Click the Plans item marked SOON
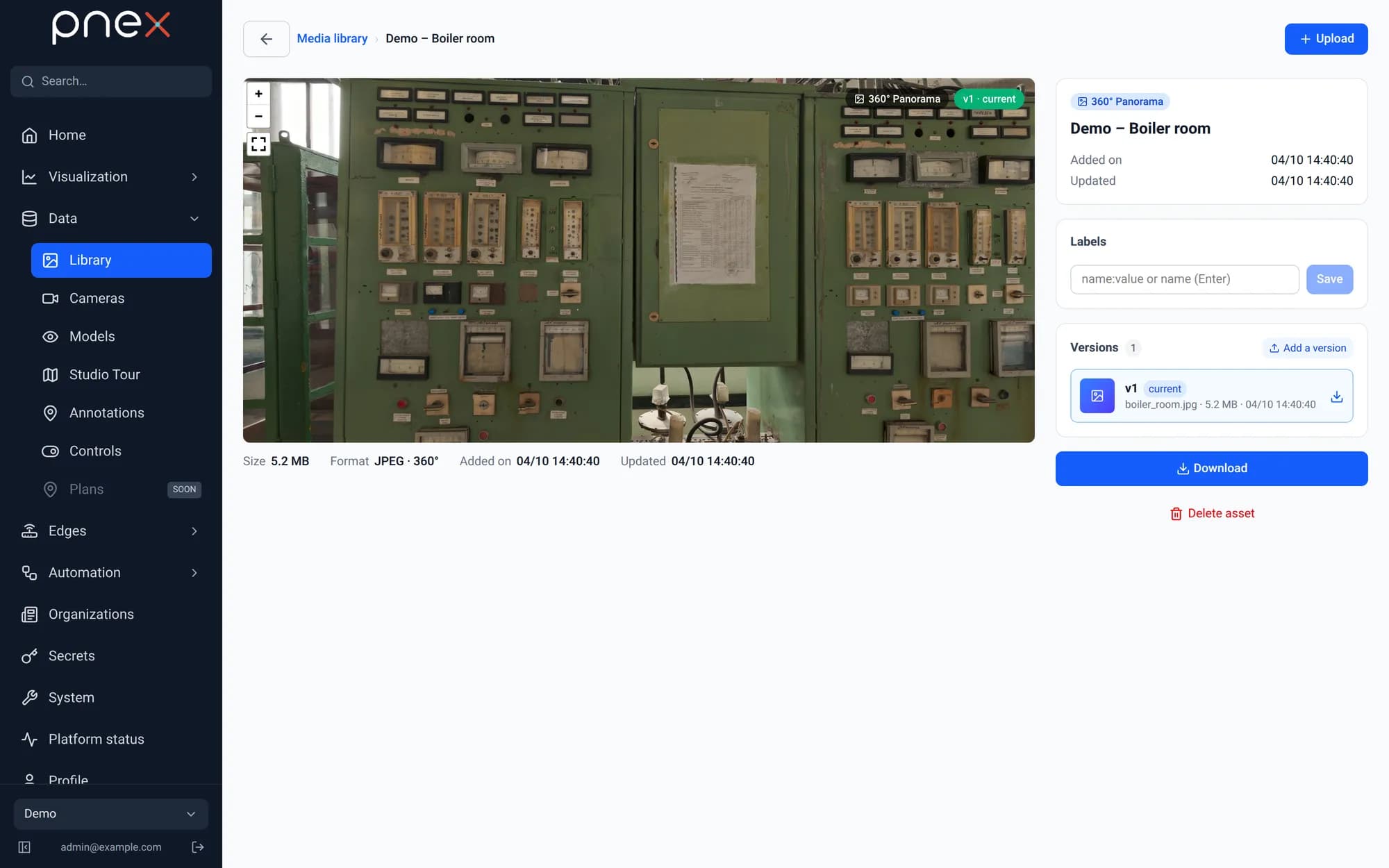The image size is (1389, 868). [x=122, y=490]
